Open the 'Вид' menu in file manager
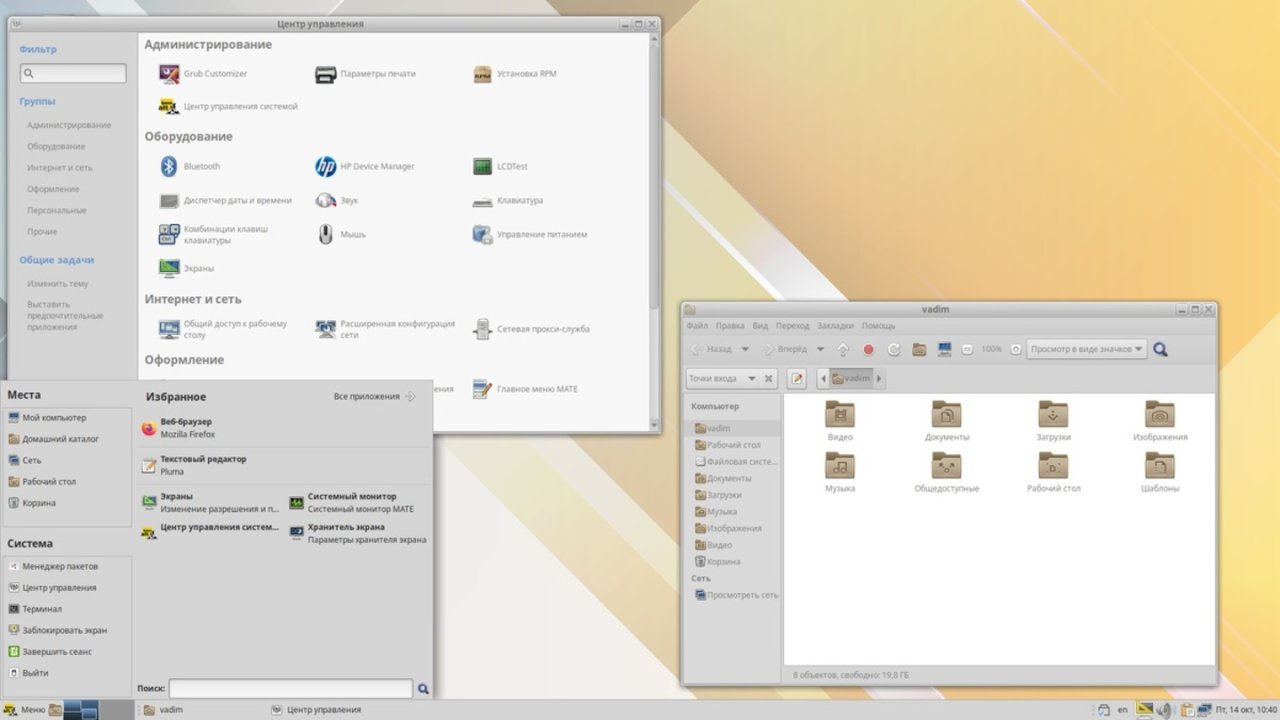This screenshot has height=720, width=1280. point(760,326)
